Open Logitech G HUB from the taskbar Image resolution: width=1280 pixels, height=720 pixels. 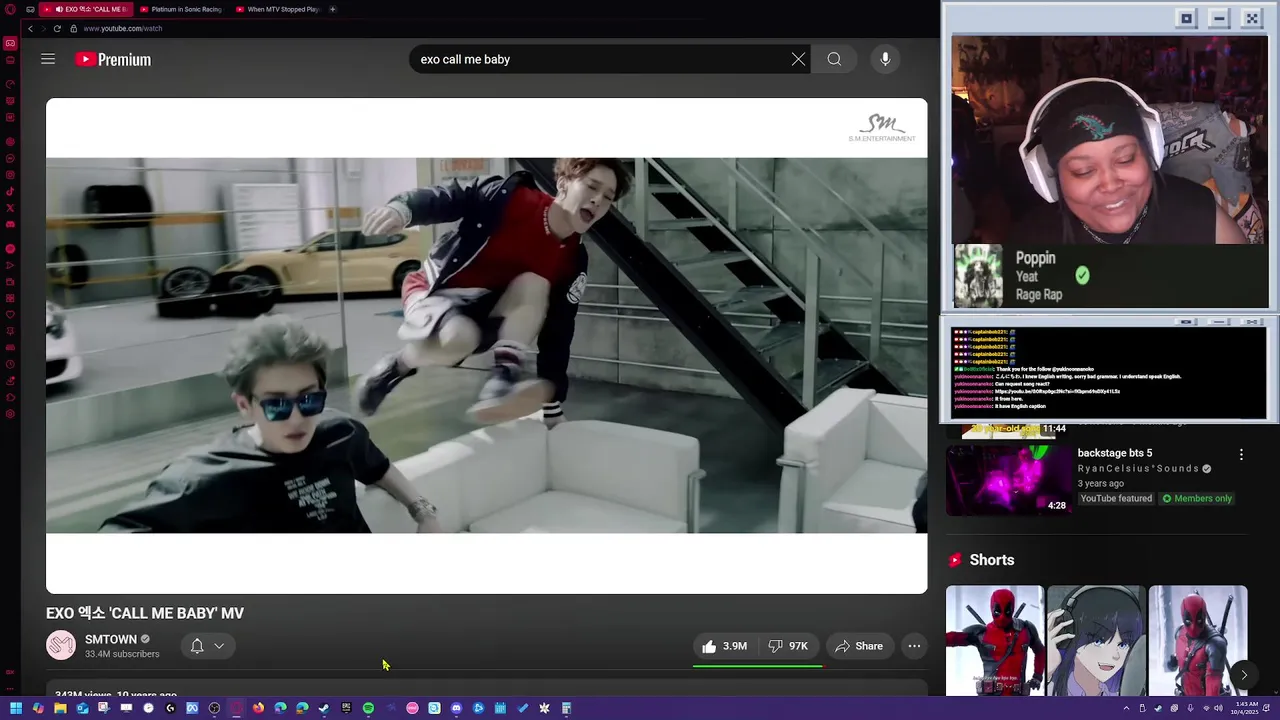[x=170, y=708]
